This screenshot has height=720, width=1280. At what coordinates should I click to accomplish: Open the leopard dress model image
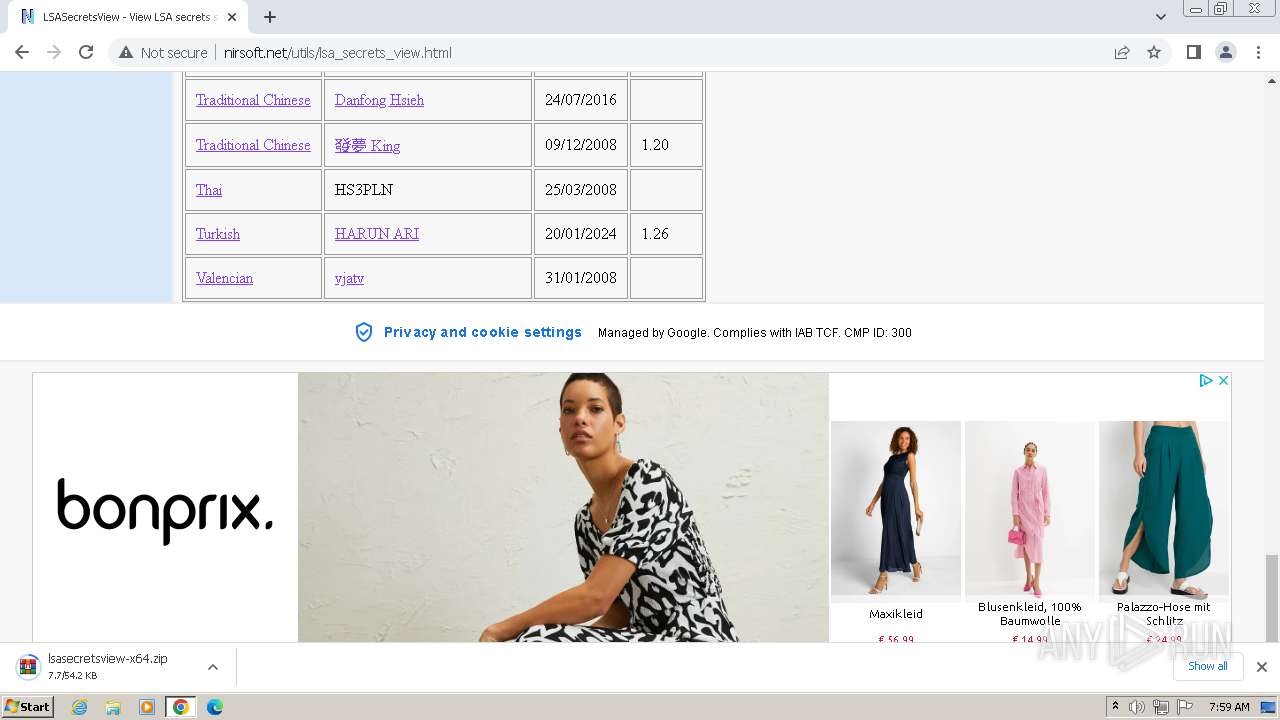[x=563, y=507]
